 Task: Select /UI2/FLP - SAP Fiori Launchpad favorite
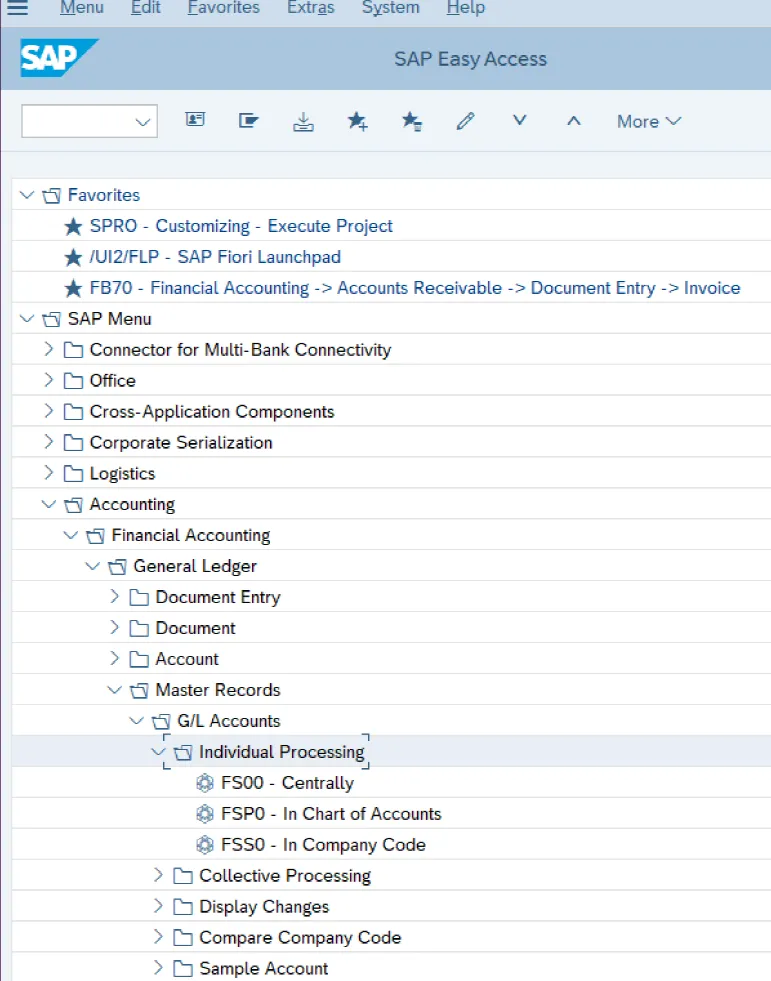[x=215, y=257]
